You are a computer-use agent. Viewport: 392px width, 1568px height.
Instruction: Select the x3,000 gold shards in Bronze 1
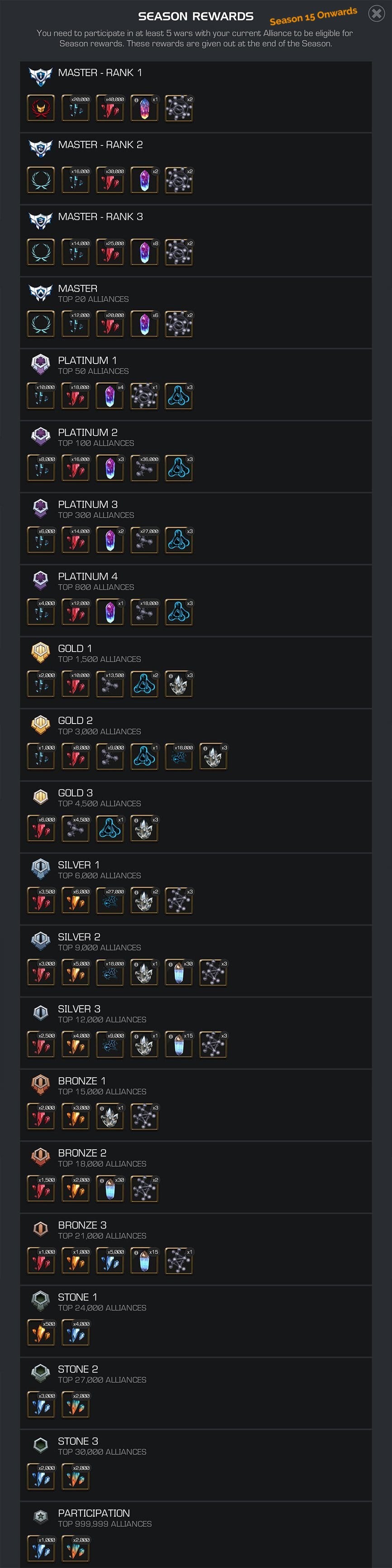point(76,1117)
